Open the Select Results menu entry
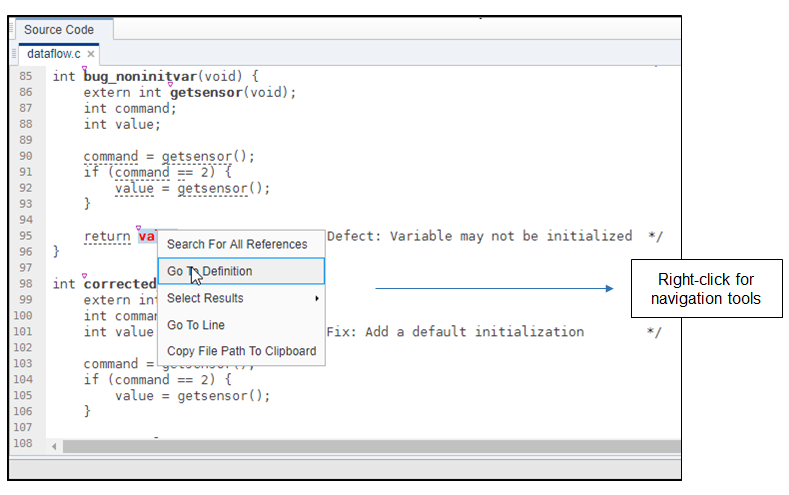 pos(205,298)
